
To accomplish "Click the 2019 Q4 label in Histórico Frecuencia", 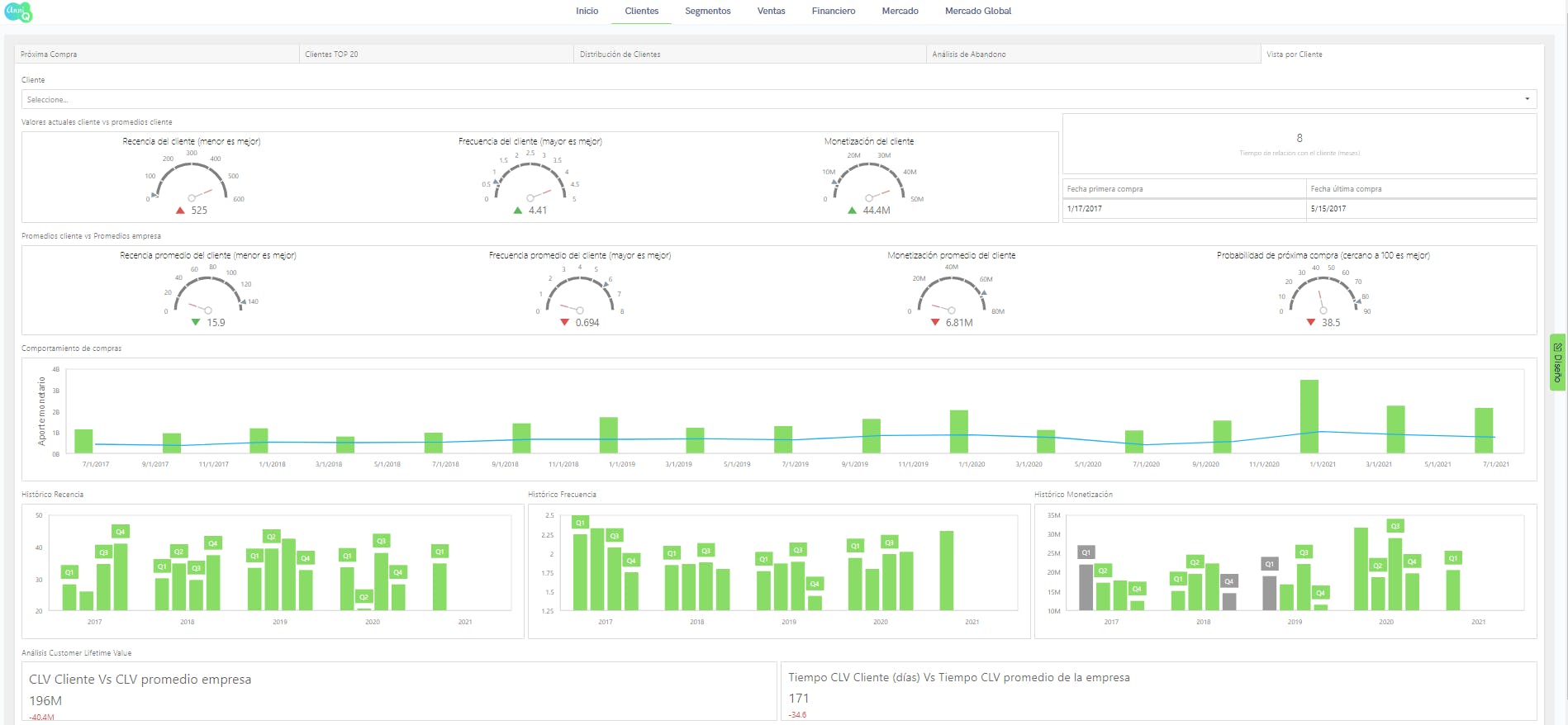I will click(x=815, y=584).
